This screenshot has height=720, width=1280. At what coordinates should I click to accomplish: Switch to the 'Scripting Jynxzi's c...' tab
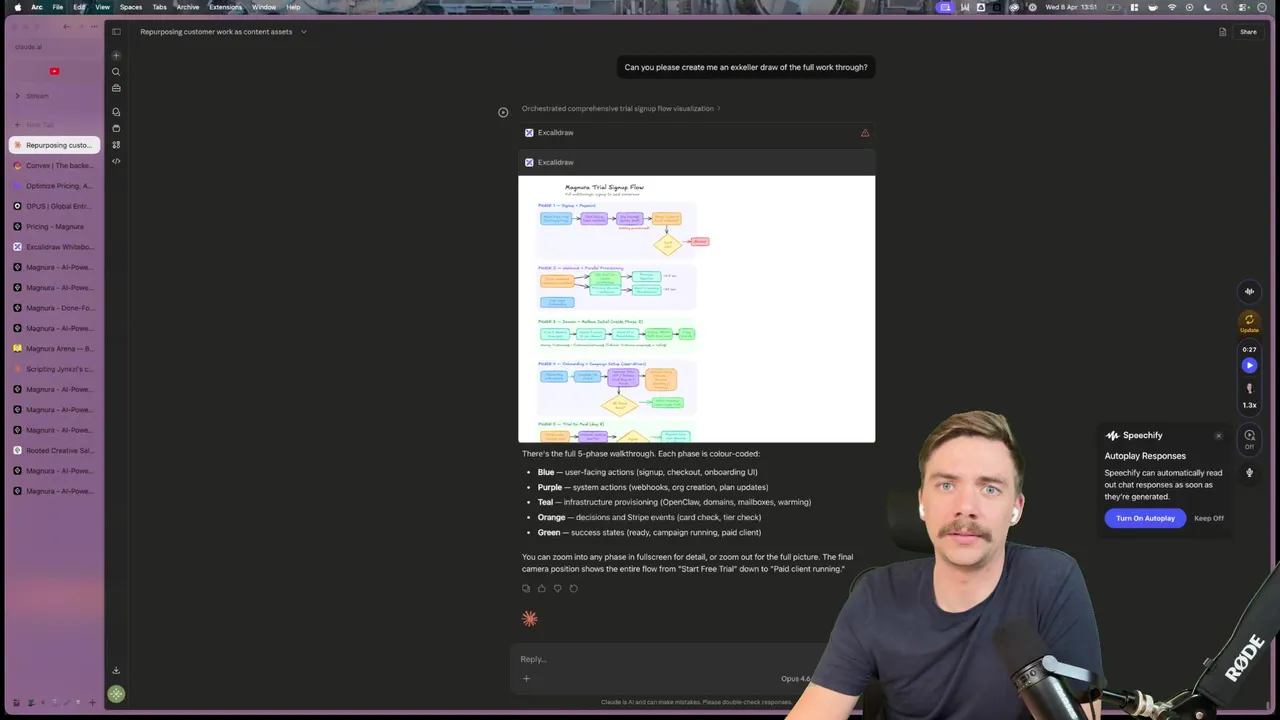(x=54, y=369)
